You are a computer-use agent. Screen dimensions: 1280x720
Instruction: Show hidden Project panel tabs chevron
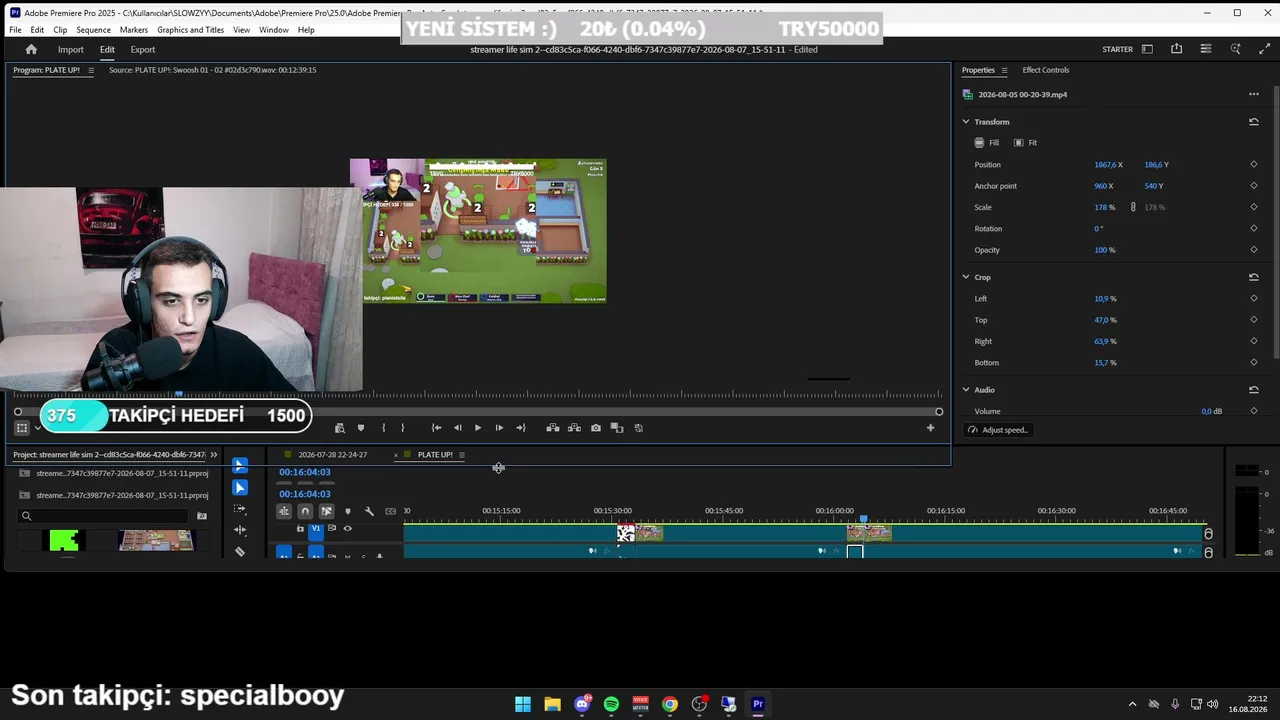(x=214, y=455)
